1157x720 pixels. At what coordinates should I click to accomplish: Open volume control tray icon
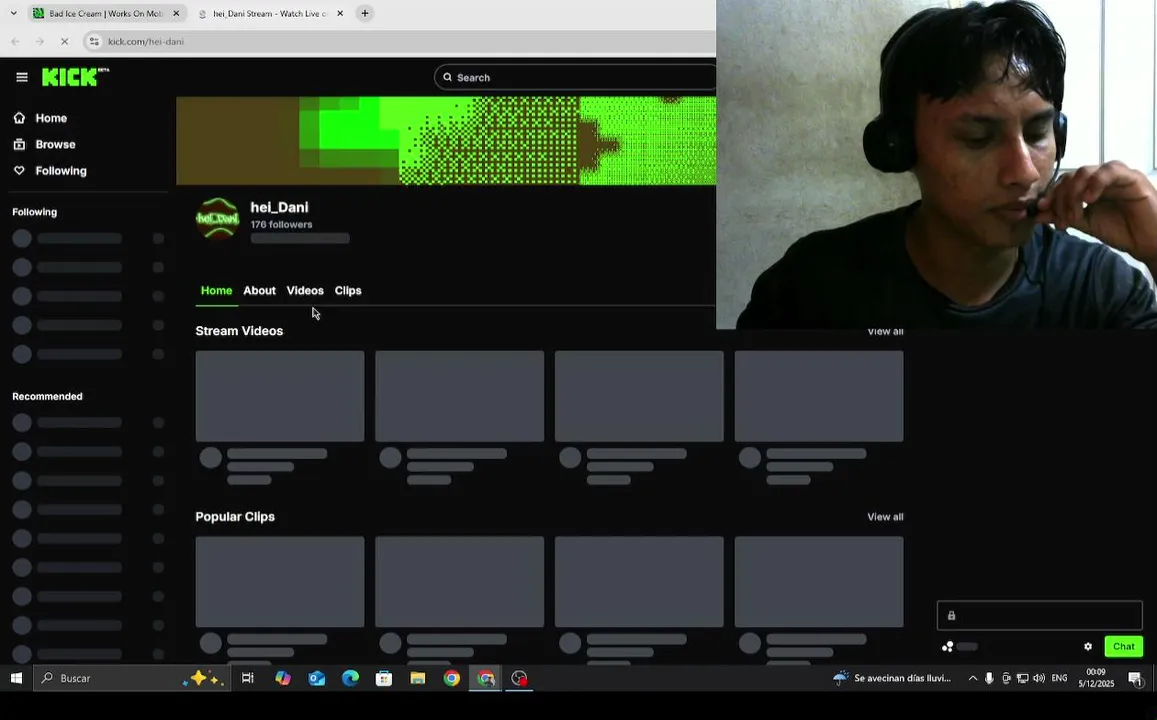[x=1039, y=678]
